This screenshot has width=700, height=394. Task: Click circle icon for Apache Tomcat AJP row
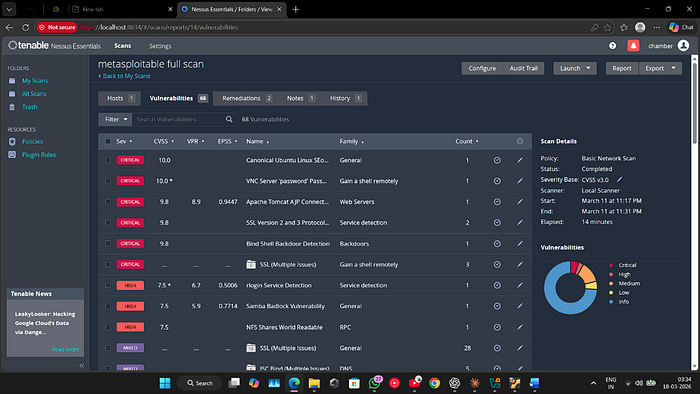497,202
